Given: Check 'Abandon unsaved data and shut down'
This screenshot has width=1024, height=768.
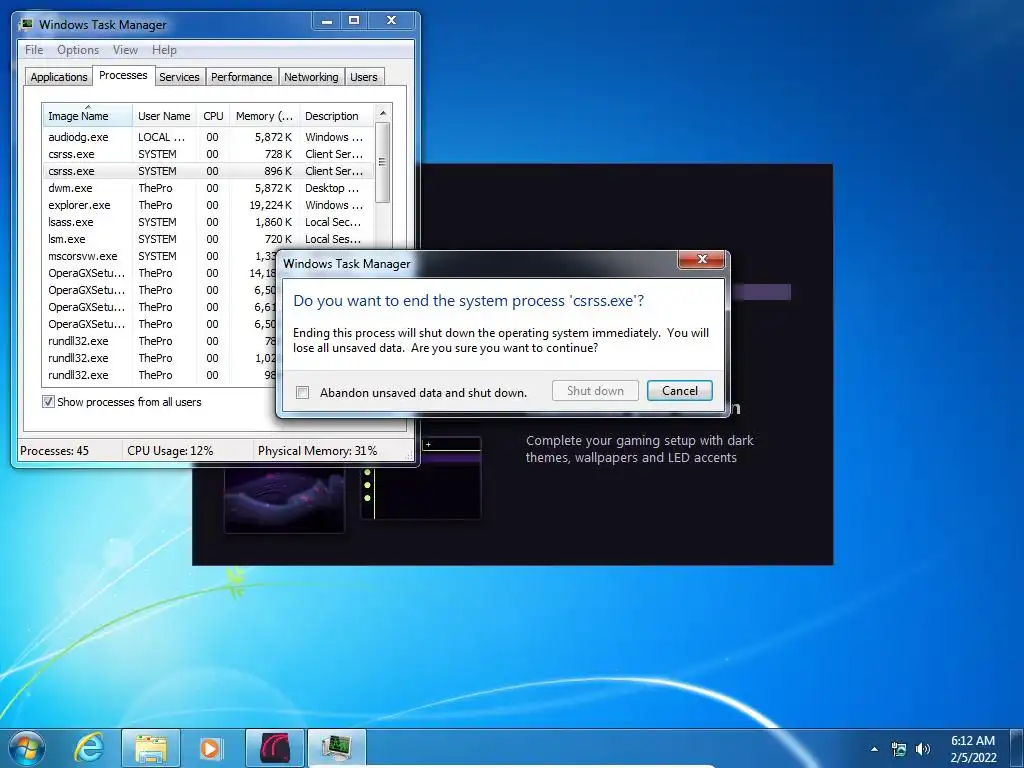Looking at the screenshot, I should click(302, 392).
